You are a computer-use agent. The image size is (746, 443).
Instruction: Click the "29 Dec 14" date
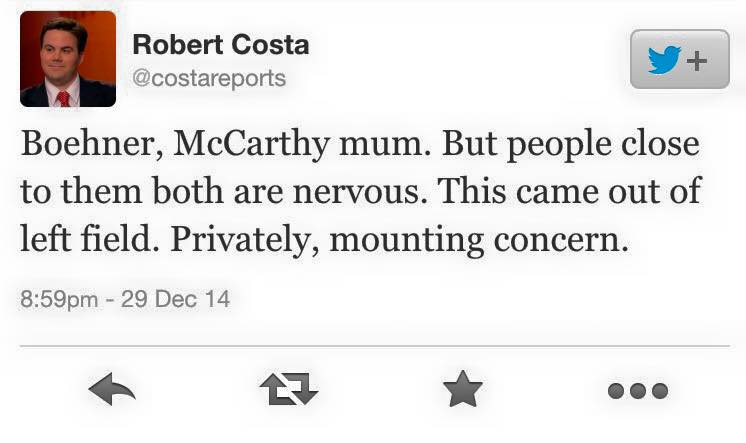[175, 299]
